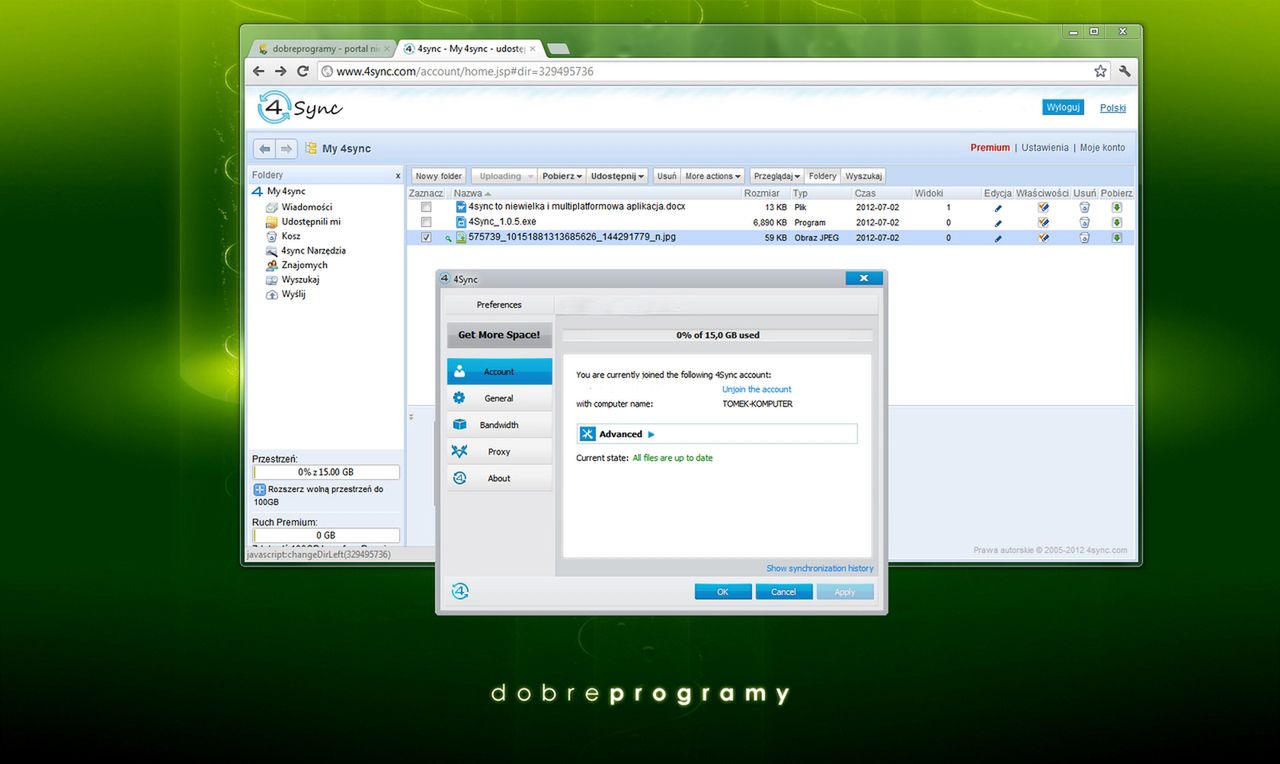Click edit pencil for the .jpg file

click(x=997, y=238)
